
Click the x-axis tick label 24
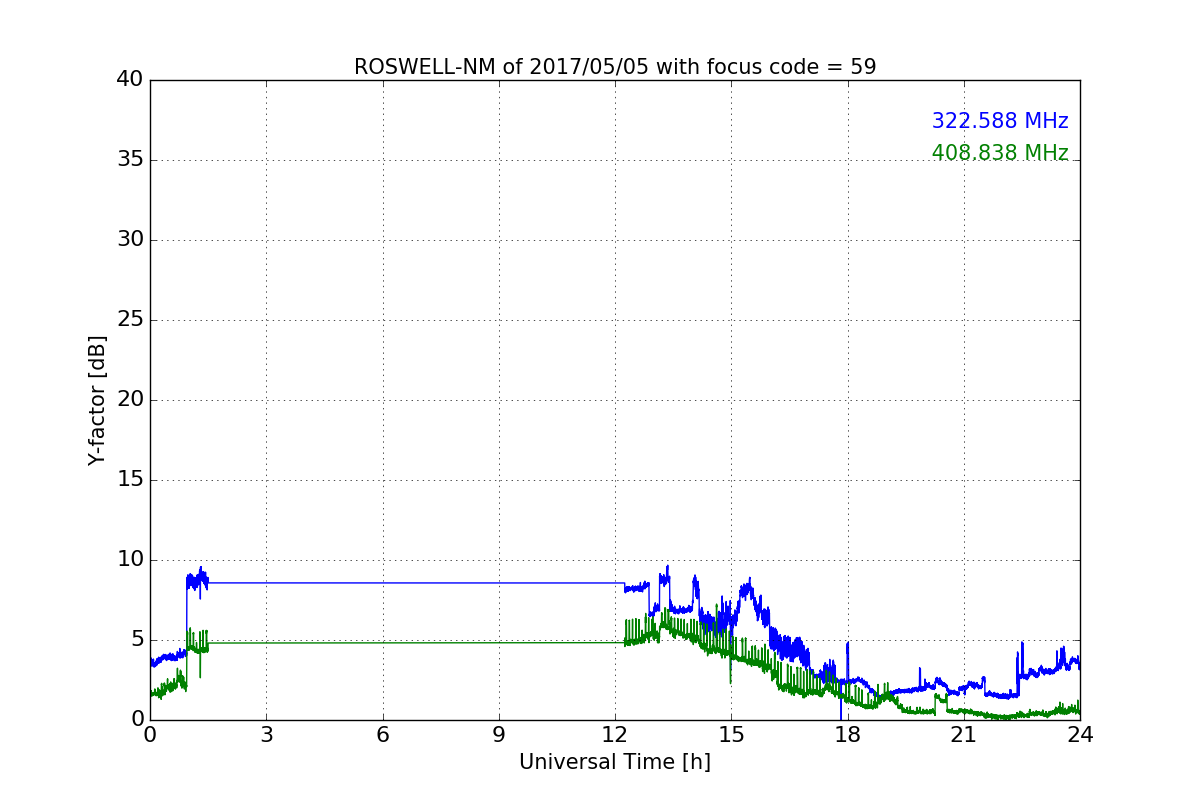click(x=1080, y=735)
